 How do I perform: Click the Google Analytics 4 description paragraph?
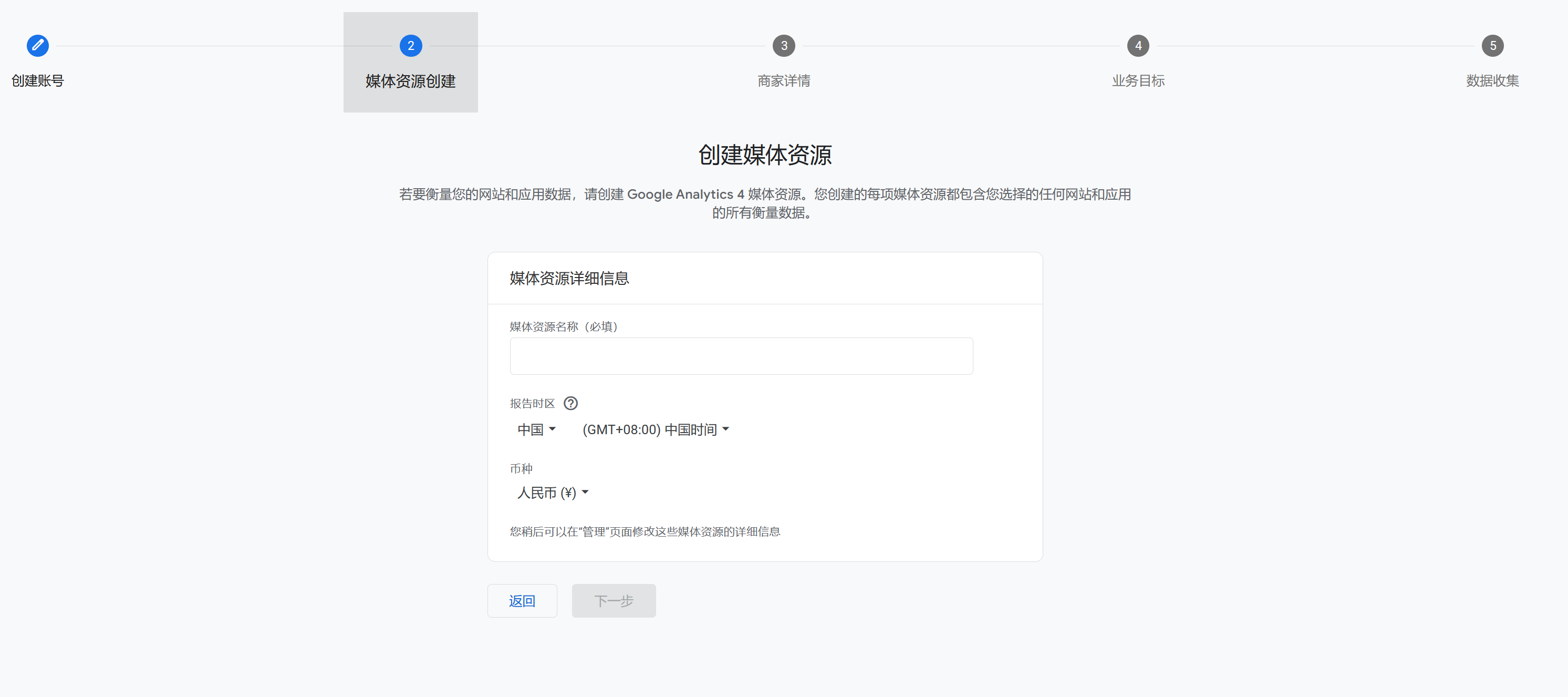pos(765,203)
